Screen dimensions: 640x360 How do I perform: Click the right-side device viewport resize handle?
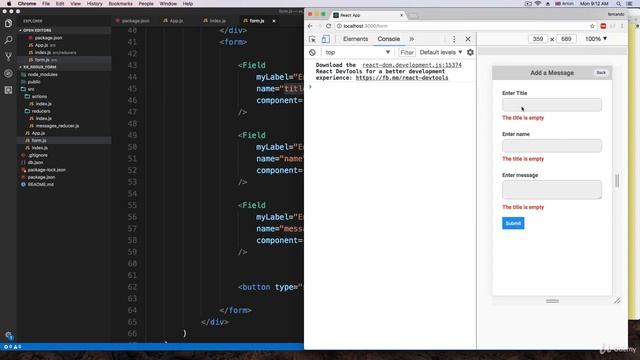[x=617, y=181]
